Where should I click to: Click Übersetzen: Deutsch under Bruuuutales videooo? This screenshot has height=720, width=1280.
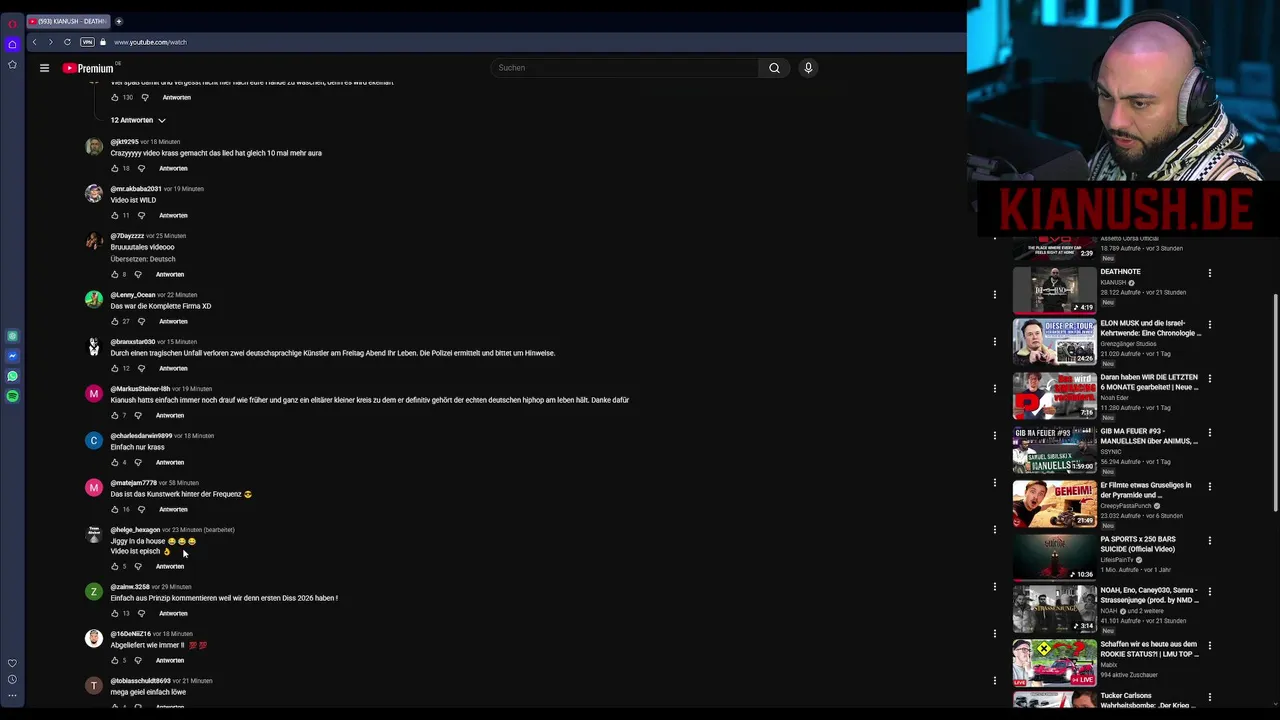[143, 259]
